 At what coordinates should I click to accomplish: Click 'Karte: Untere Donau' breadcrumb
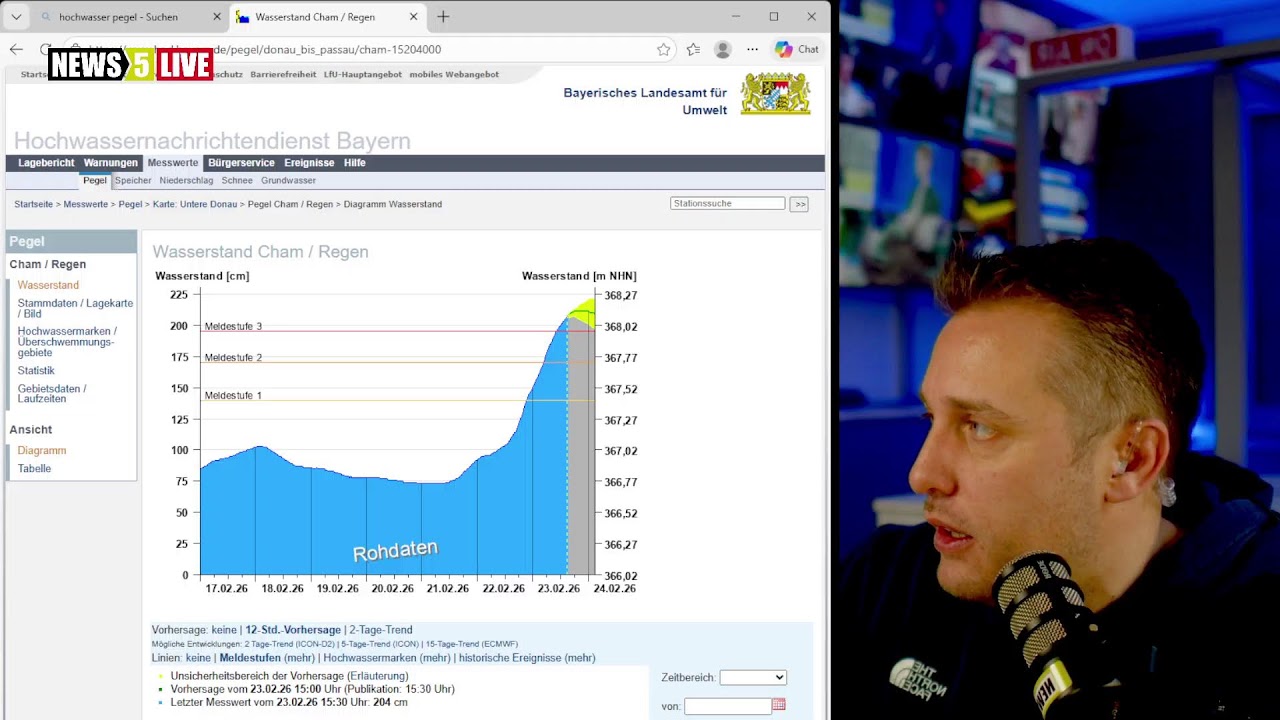click(195, 204)
